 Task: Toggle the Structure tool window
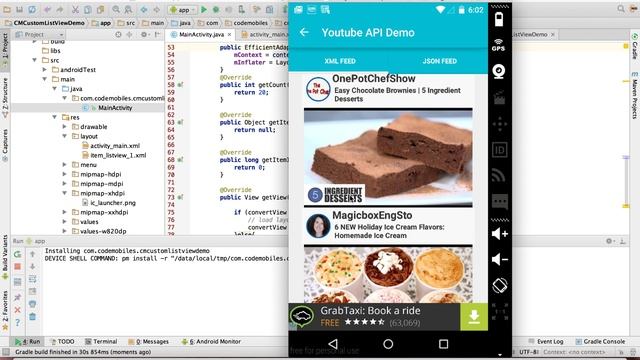click(5, 98)
